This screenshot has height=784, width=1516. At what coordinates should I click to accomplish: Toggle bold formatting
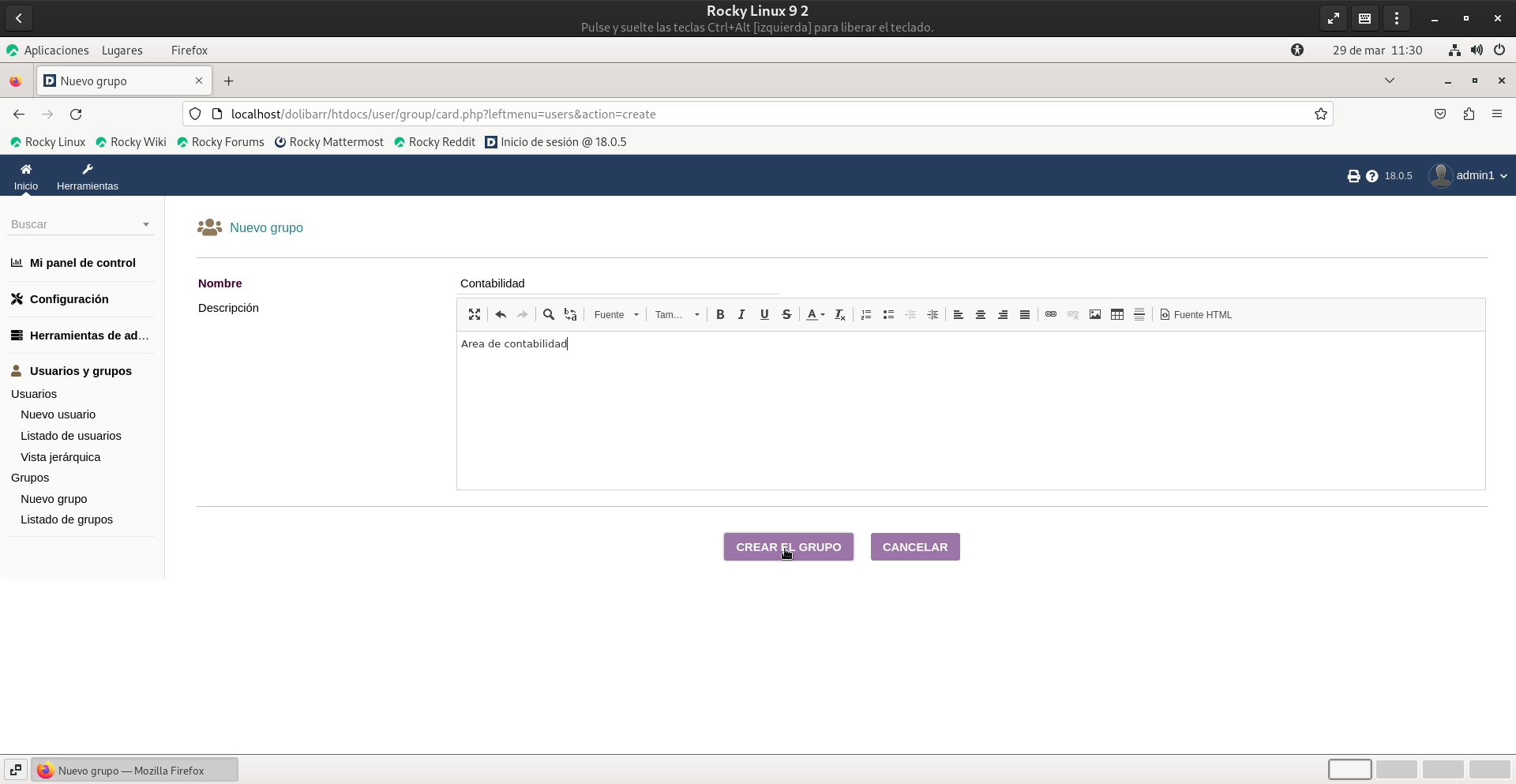coord(720,314)
